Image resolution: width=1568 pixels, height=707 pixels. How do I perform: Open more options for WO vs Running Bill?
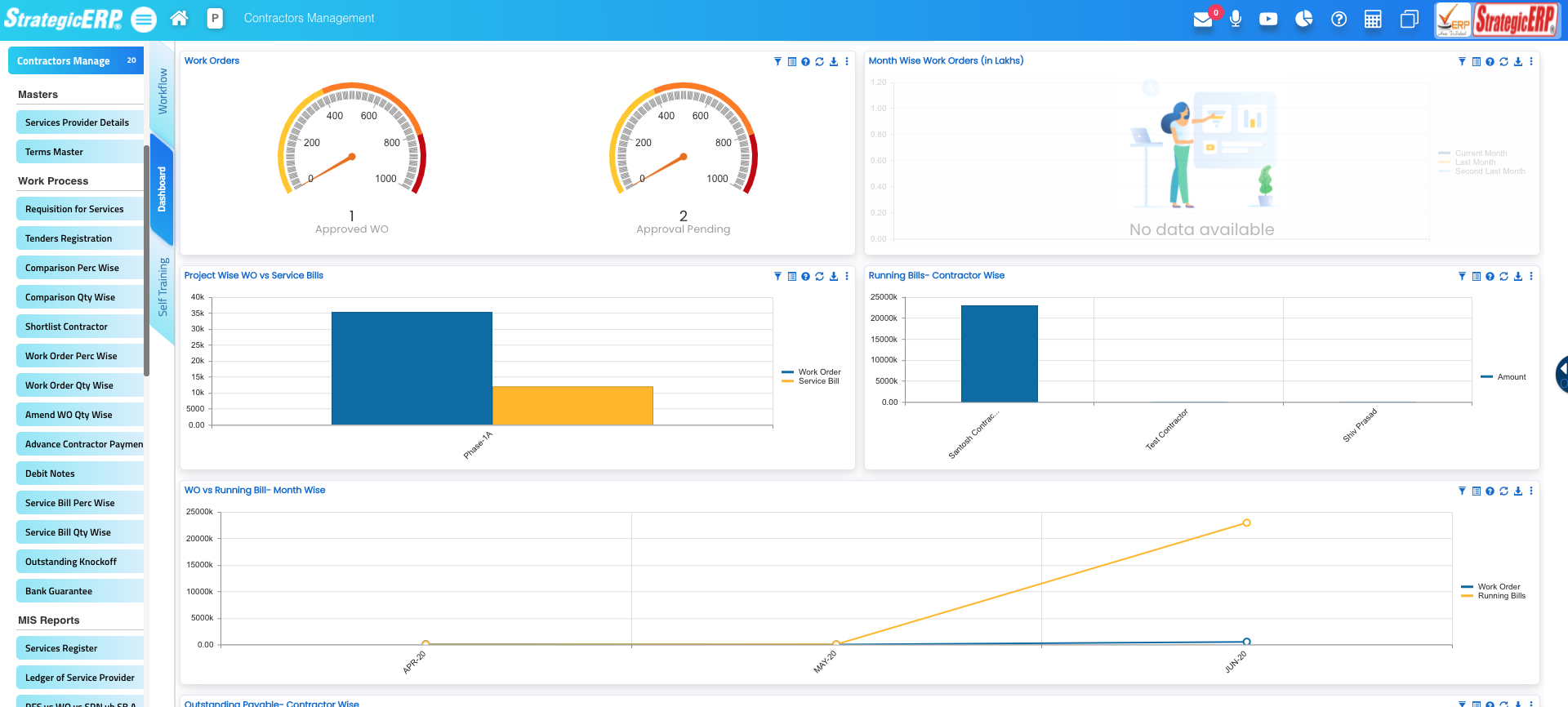coord(1531,491)
